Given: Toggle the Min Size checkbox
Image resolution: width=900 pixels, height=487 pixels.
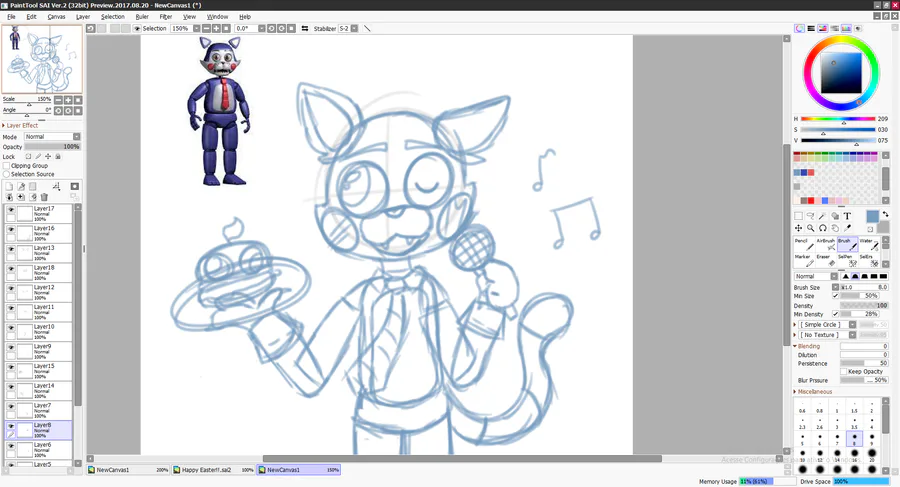Looking at the screenshot, I should click(x=836, y=296).
